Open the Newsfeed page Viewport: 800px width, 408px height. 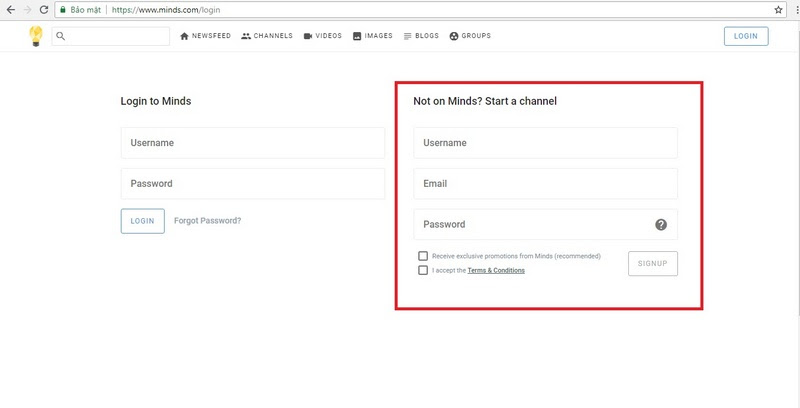click(206, 36)
